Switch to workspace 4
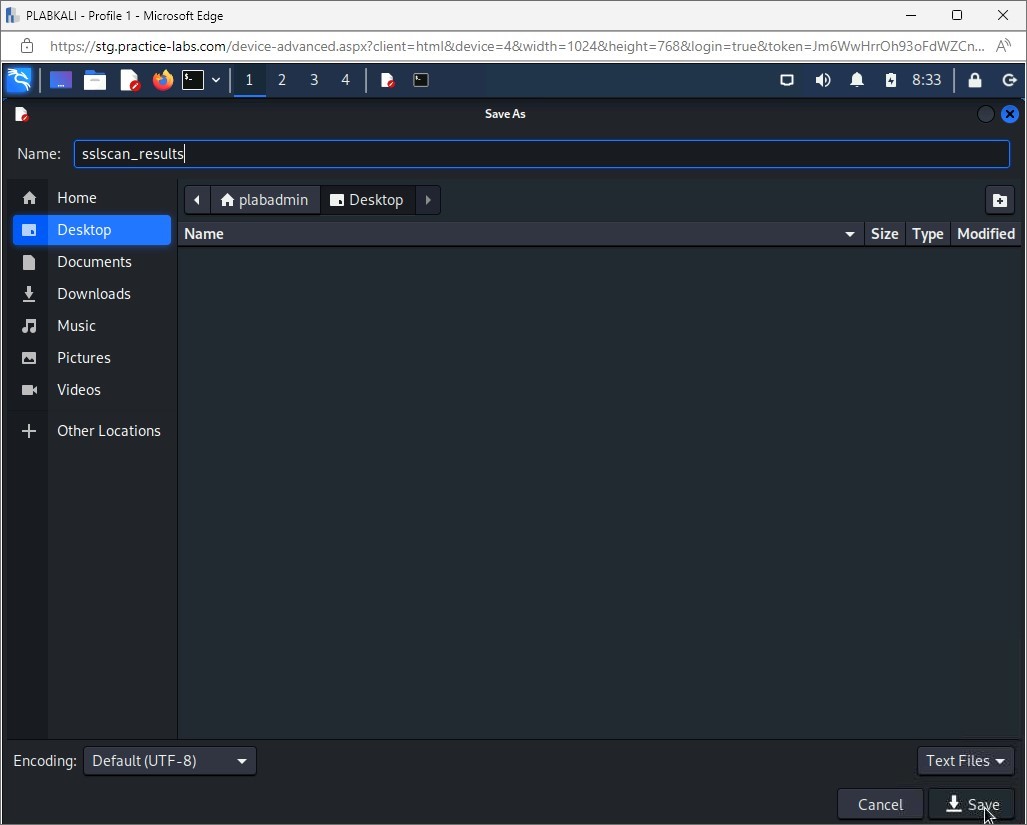This screenshot has width=1027, height=825. click(x=346, y=80)
